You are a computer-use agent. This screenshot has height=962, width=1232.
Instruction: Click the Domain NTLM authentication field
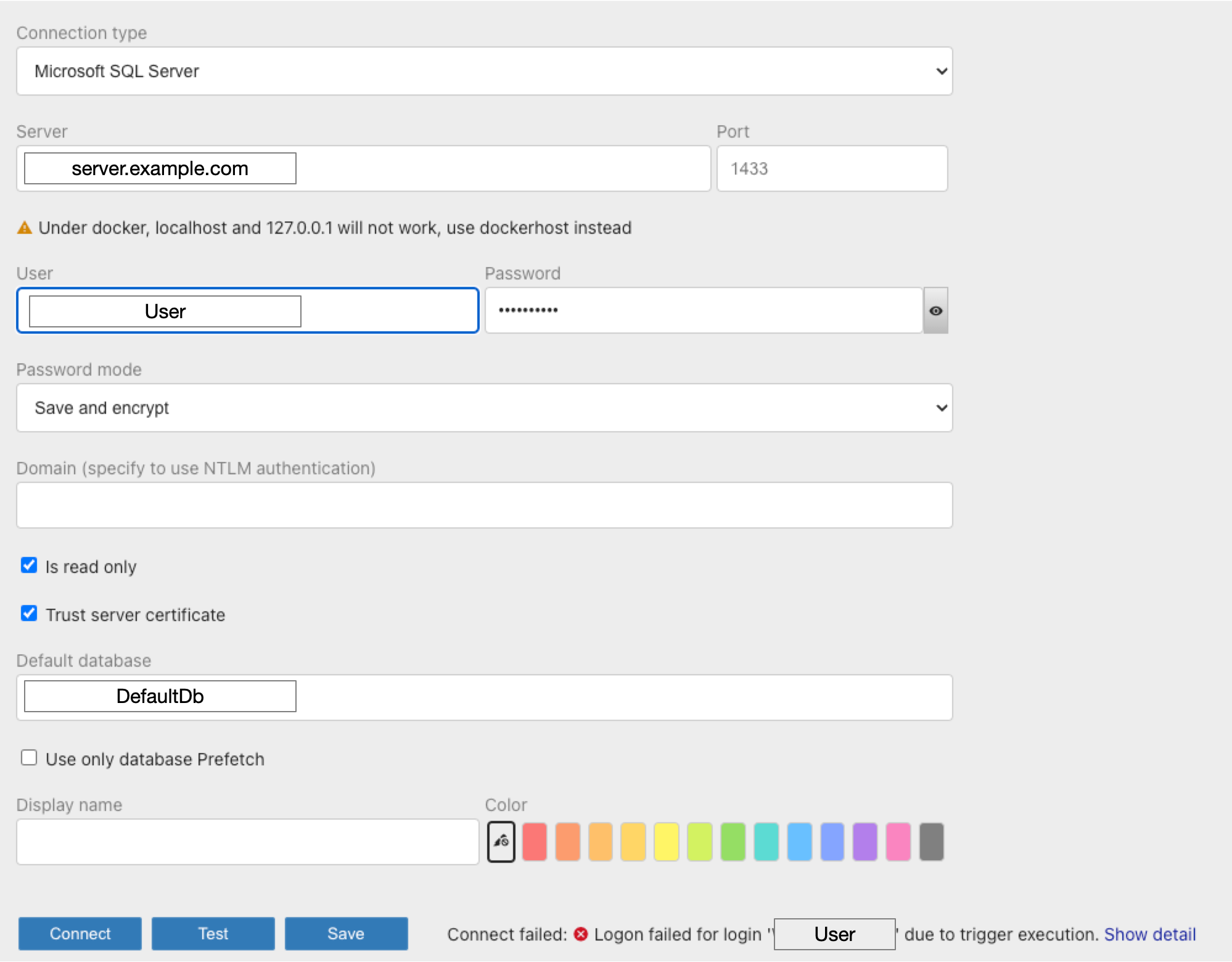pos(485,505)
